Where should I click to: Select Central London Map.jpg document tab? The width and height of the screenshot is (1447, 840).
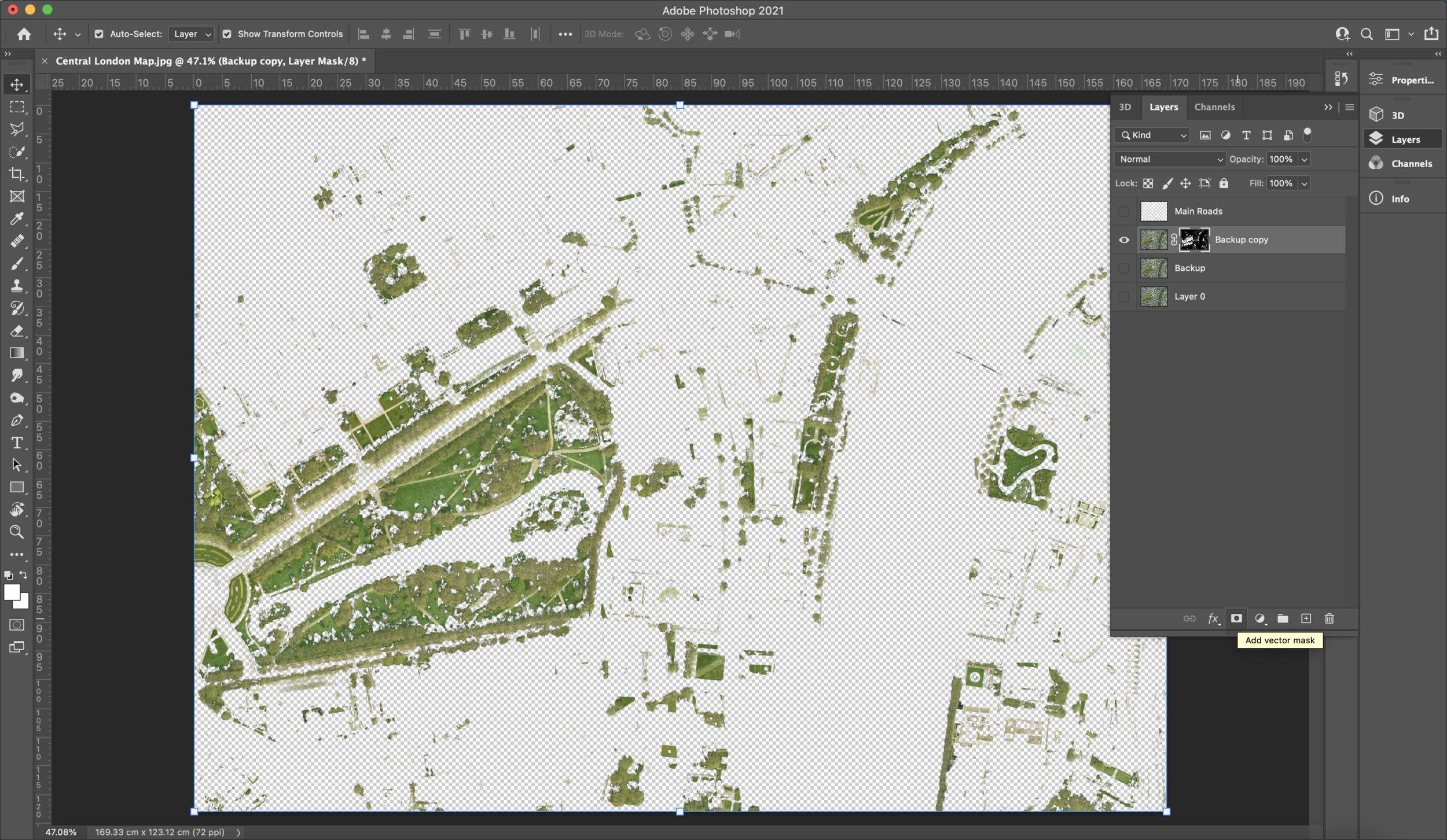[211, 61]
